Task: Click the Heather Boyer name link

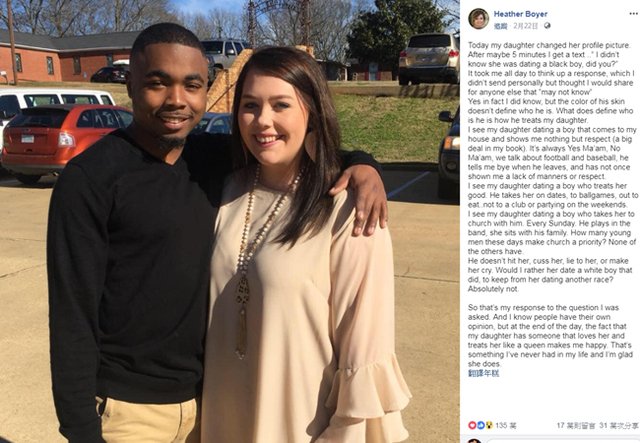Action: 520,14
